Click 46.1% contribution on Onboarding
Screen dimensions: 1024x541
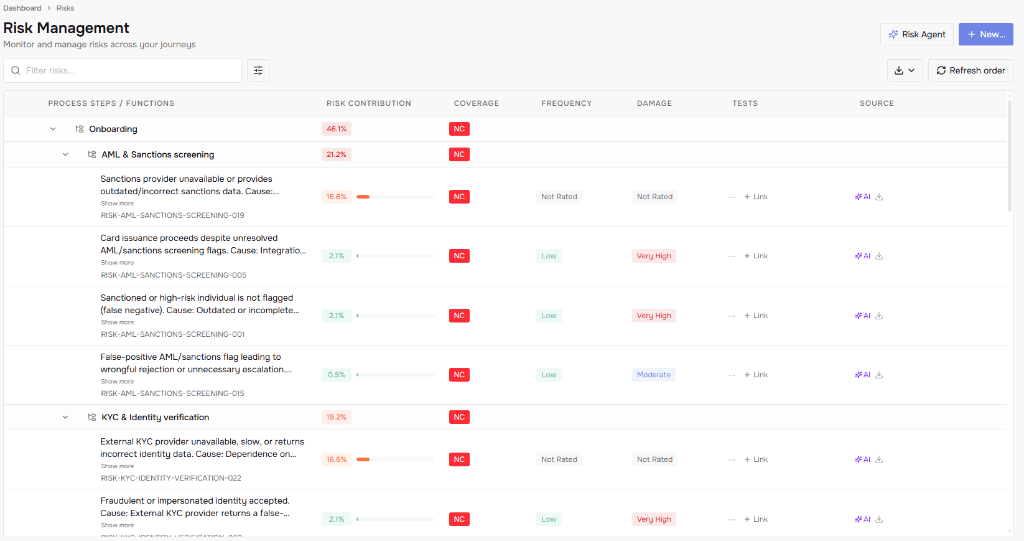tap(336, 129)
